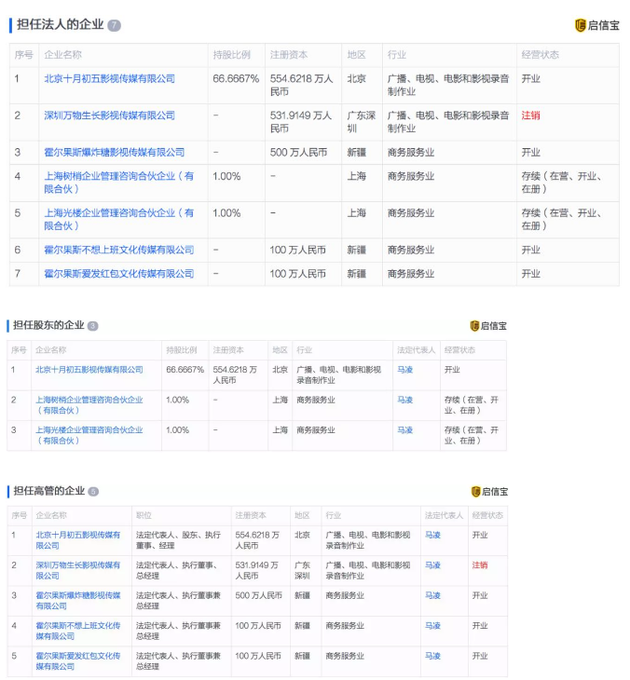Viewport: 630px width, 680px height.
Task: Open 深圳万物生长影视传媒有限公司 in the 担任高管 table
Action: pos(78,570)
